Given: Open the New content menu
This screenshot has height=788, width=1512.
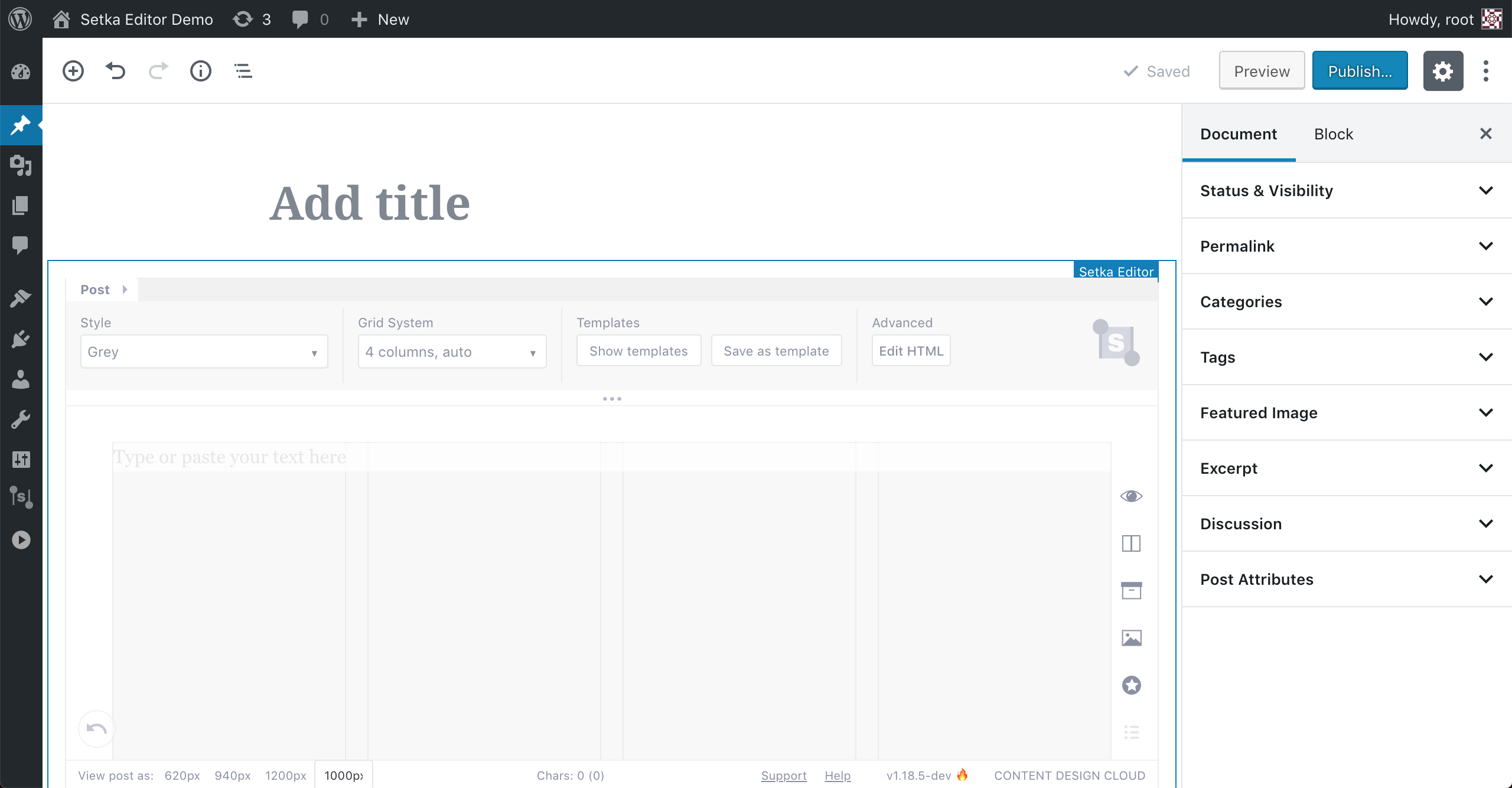Looking at the screenshot, I should (x=380, y=19).
